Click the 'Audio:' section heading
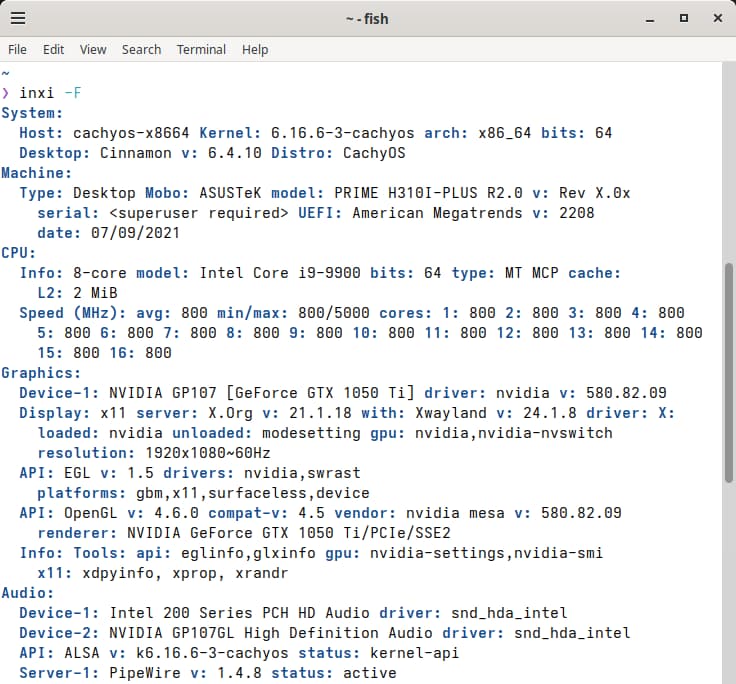 click(x=28, y=593)
